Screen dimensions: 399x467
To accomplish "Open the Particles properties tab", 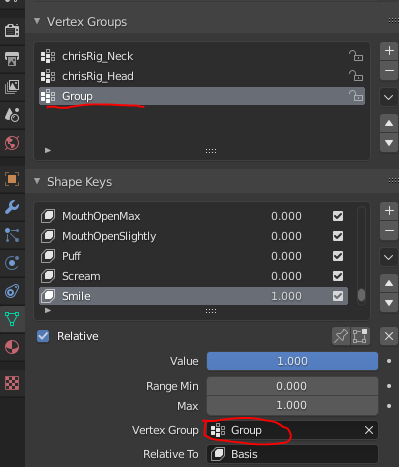I will [12, 235].
